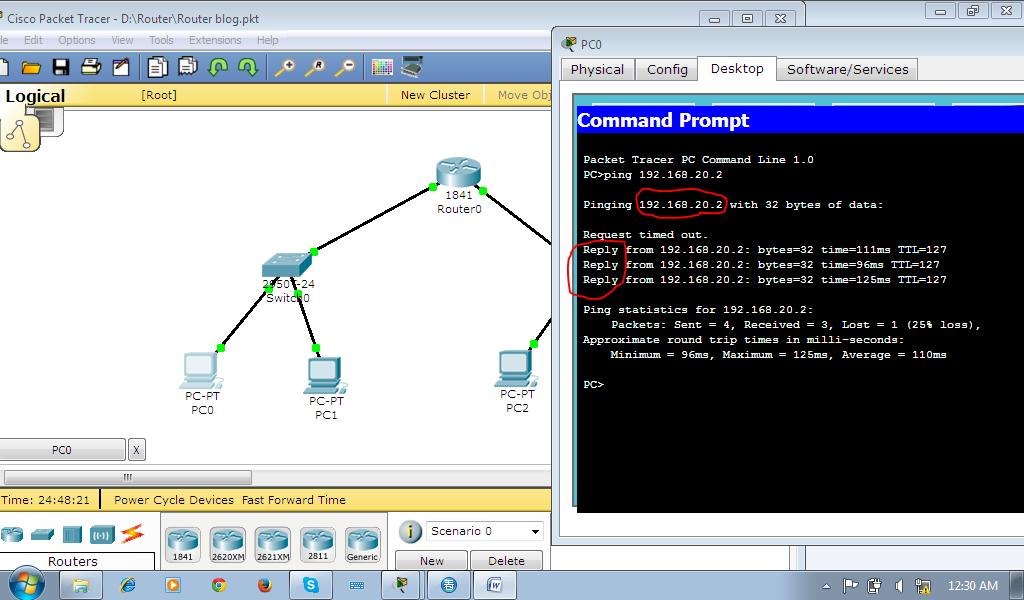Open Skype from the taskbar
This screenshot has height=600, width=1024.
pos(310,586)
